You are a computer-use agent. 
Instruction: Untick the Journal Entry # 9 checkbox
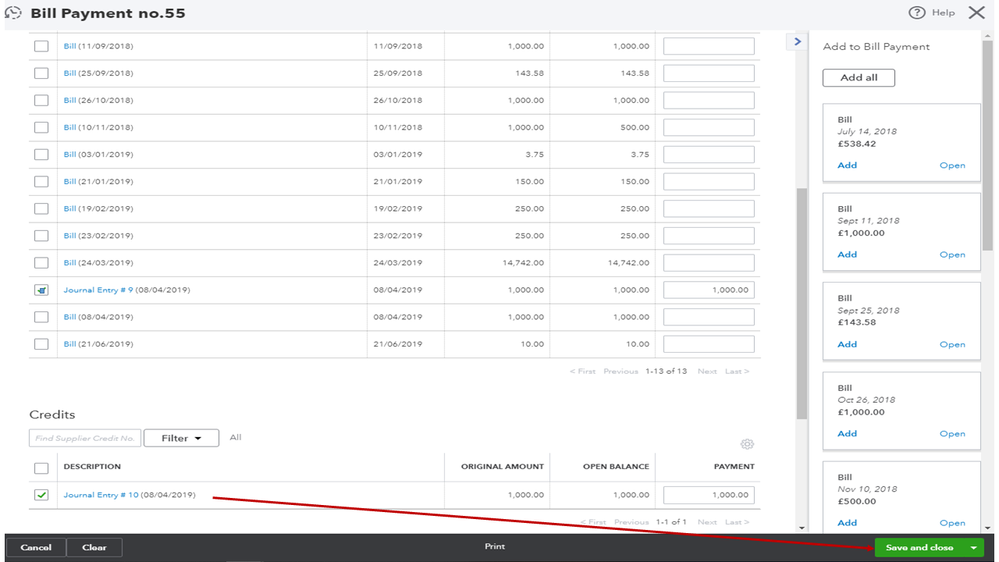click(41, 290)
